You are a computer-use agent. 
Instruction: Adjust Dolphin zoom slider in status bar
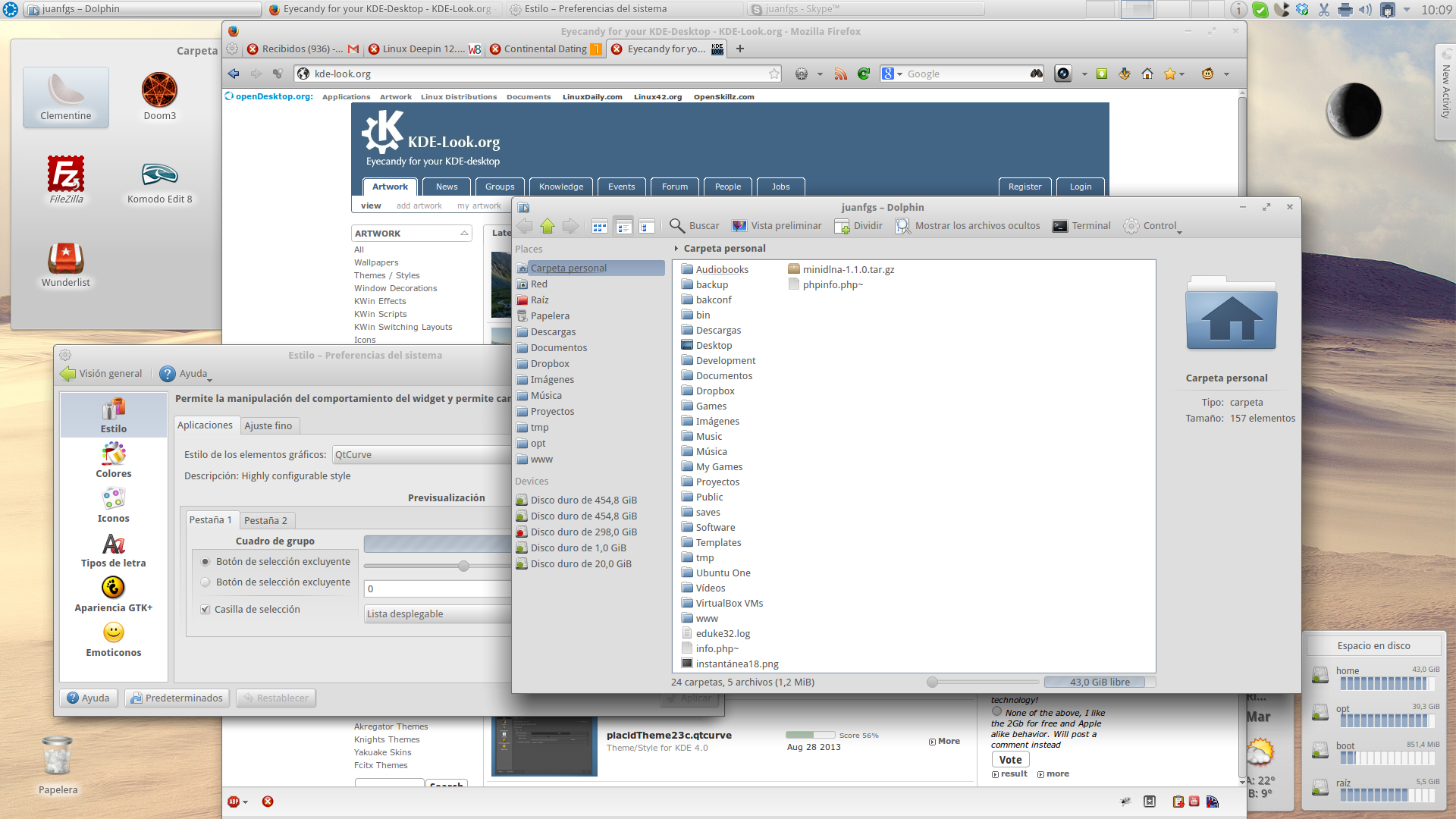pos(933,682)
